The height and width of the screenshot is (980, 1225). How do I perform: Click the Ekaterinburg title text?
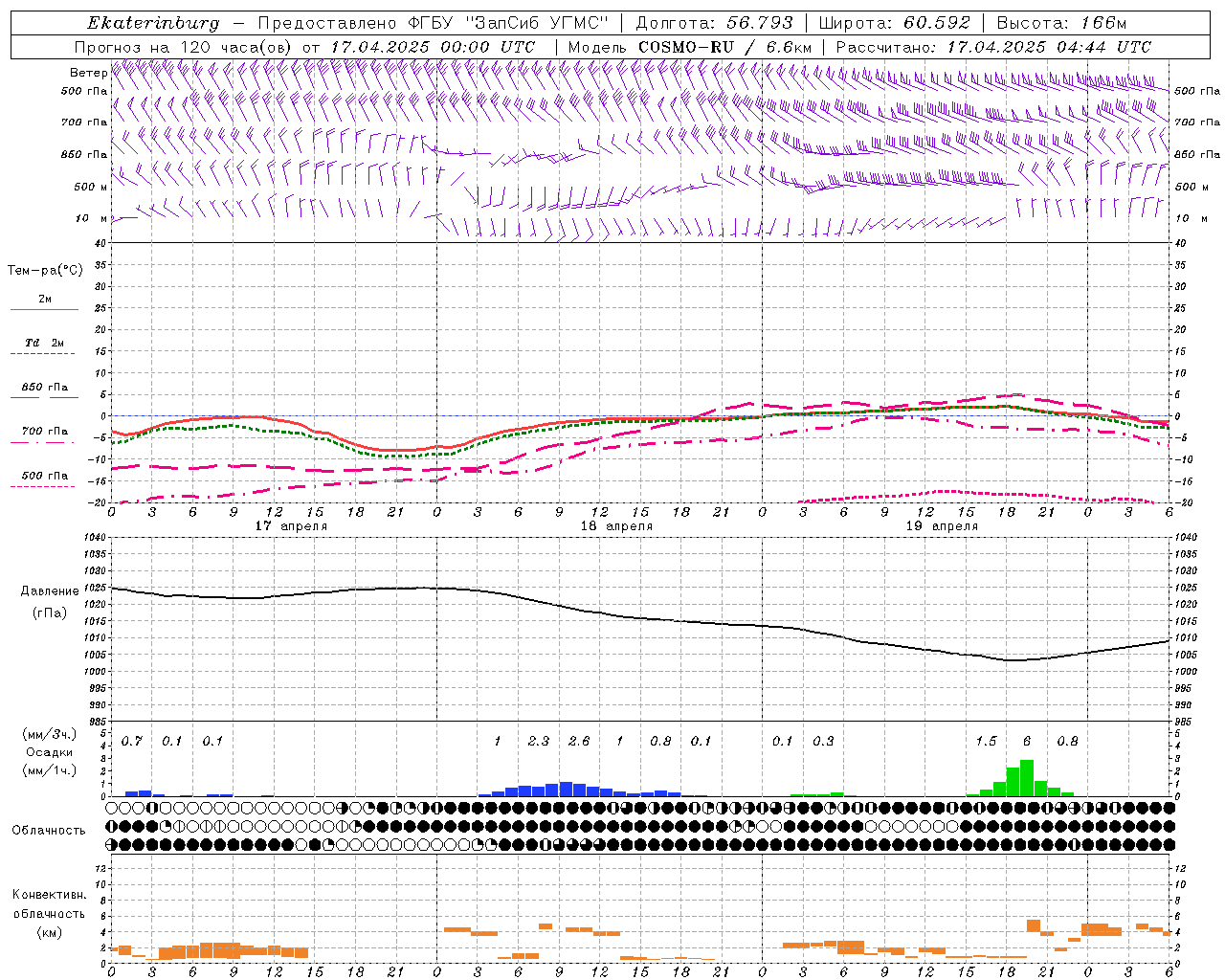(x=153, y=23)
